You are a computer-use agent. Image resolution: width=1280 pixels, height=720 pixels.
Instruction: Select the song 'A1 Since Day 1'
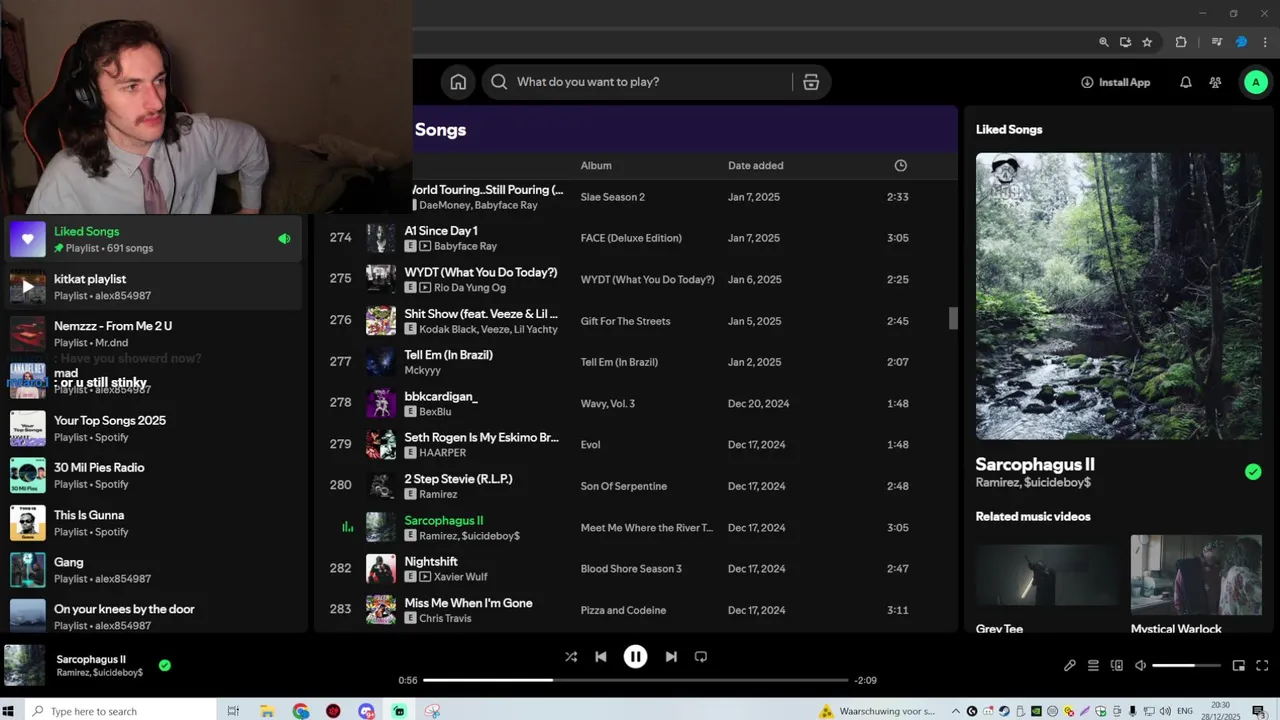(441, 231)
